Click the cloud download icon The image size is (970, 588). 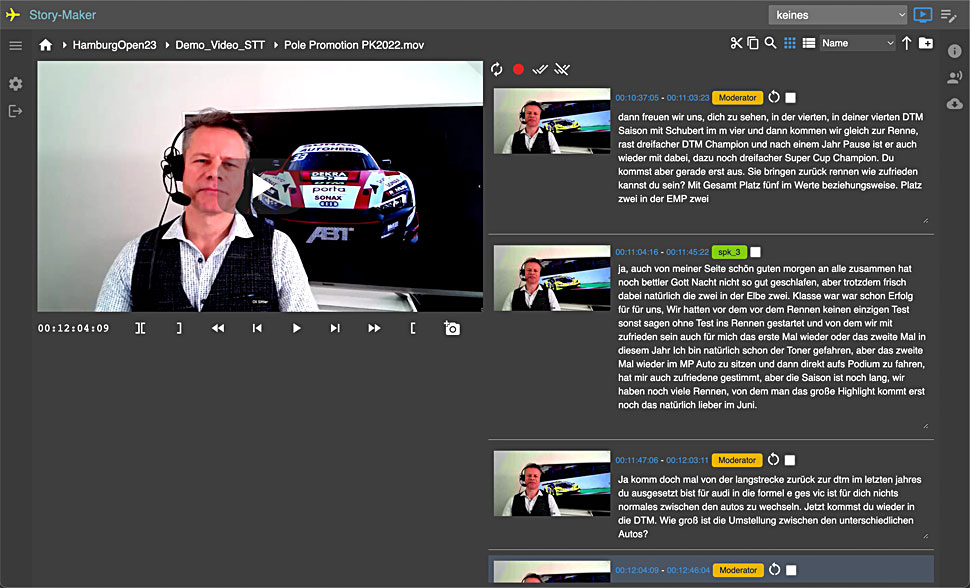pos(955,103)
